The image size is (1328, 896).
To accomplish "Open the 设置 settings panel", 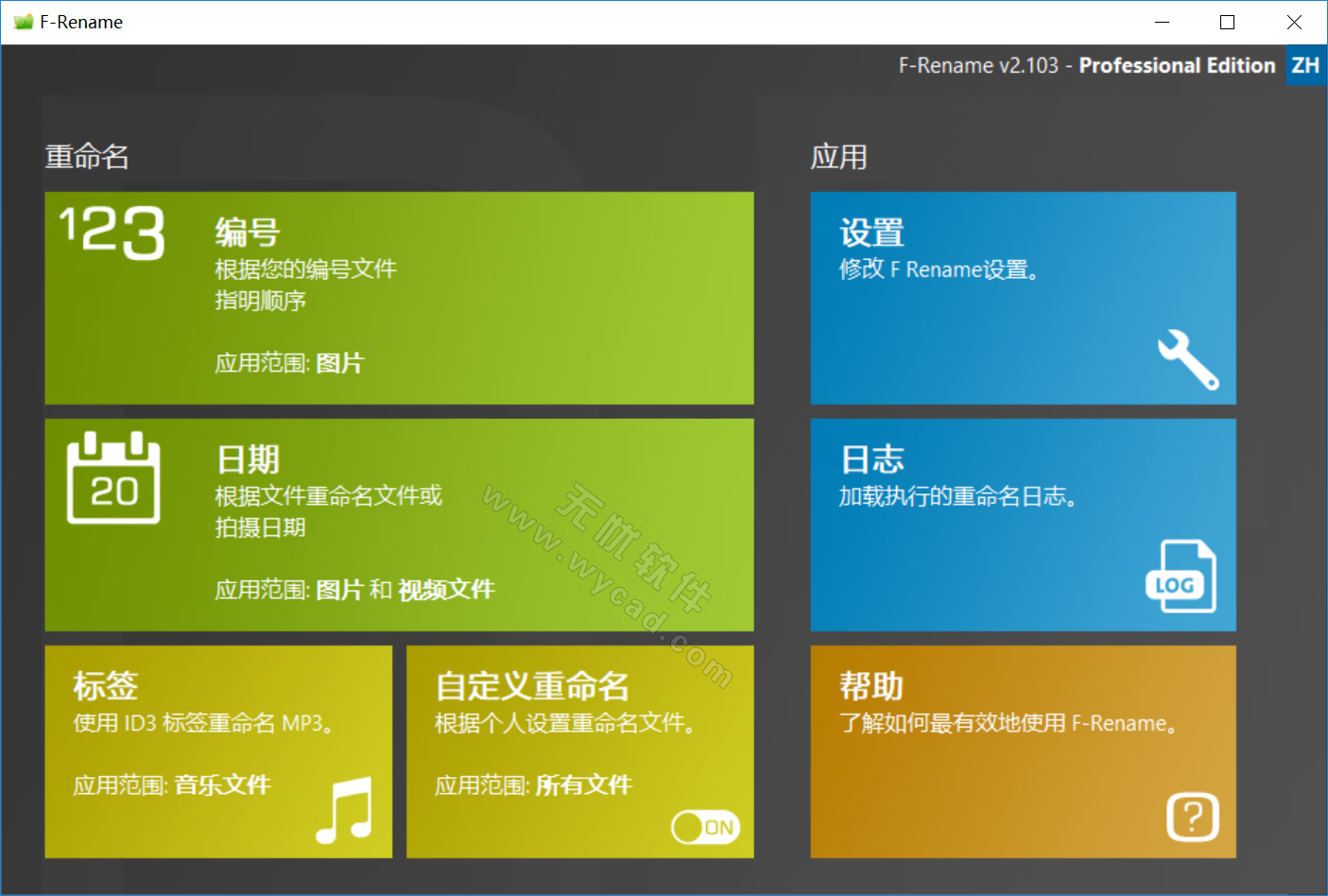I will [x=1023, y=298].
